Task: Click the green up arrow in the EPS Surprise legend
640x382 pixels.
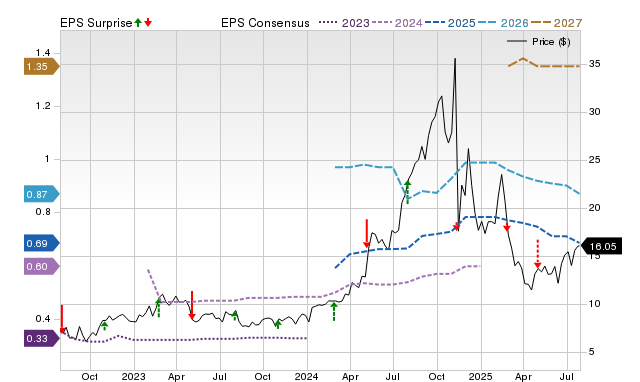Action: tap(138, 23)
